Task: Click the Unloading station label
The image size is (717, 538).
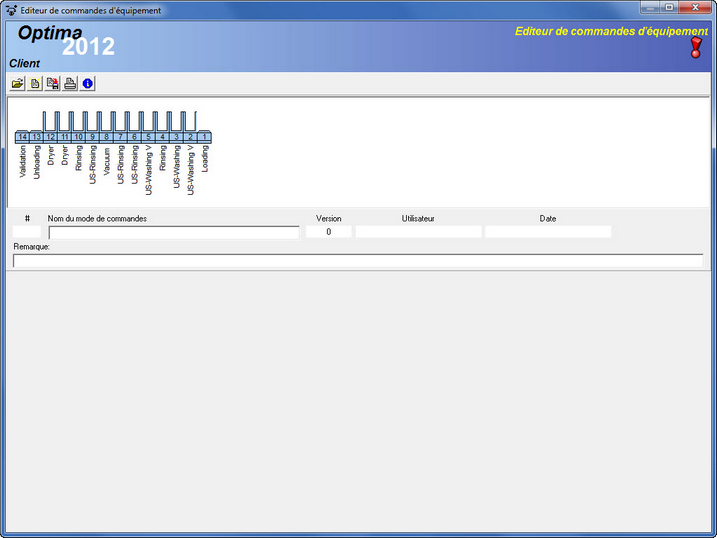Action: tap(37, 162)
